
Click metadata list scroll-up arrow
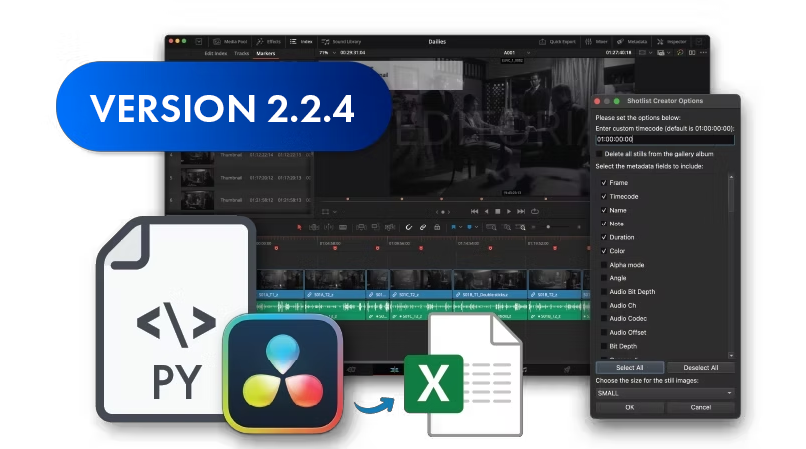[731, 177]
